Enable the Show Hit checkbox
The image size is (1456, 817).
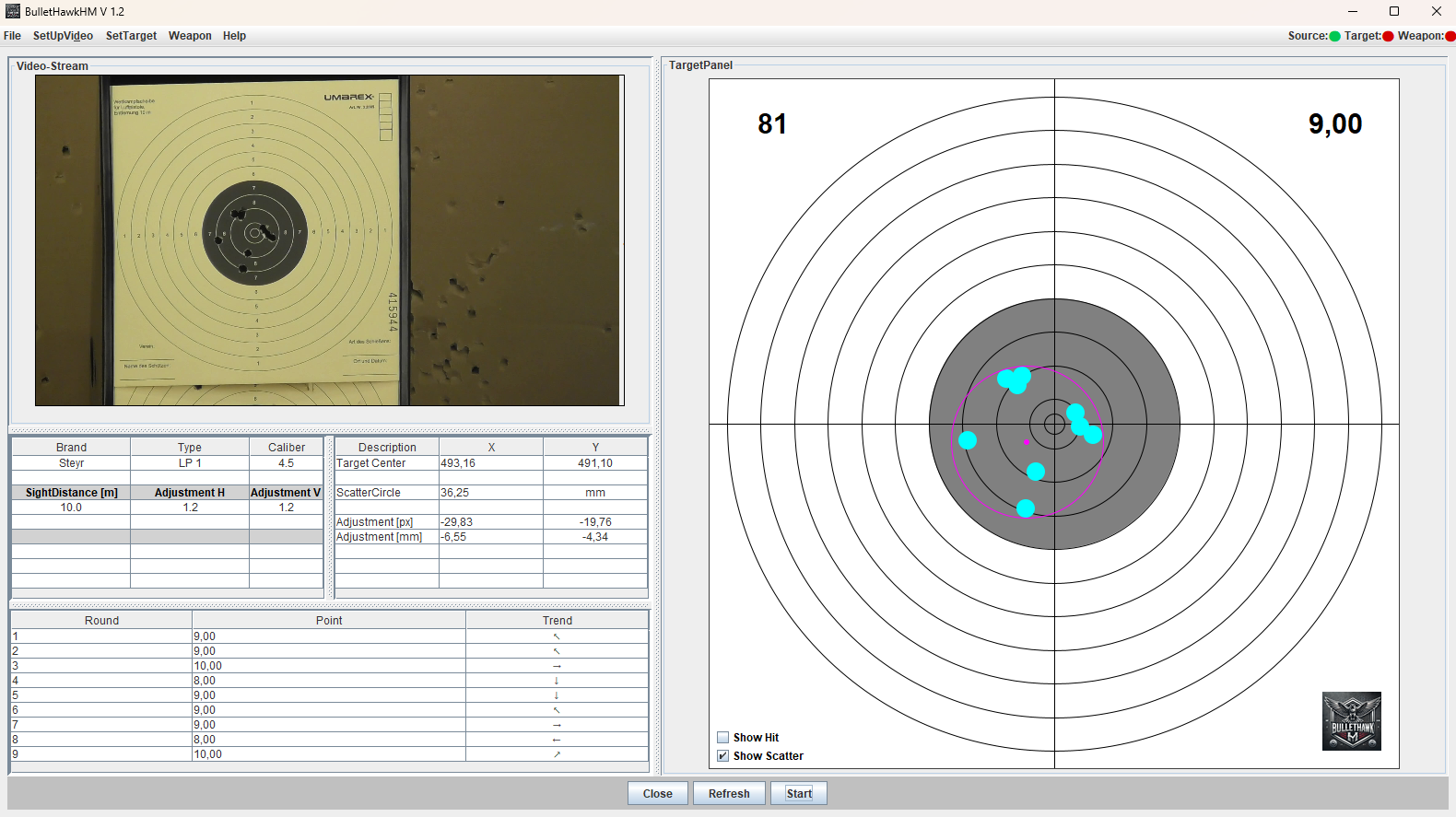723,738
